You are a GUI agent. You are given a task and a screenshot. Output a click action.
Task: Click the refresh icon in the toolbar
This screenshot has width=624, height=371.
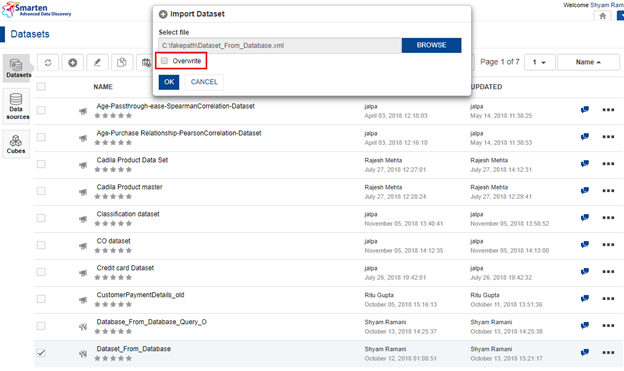pyautogui.click(x=48, y=62)
